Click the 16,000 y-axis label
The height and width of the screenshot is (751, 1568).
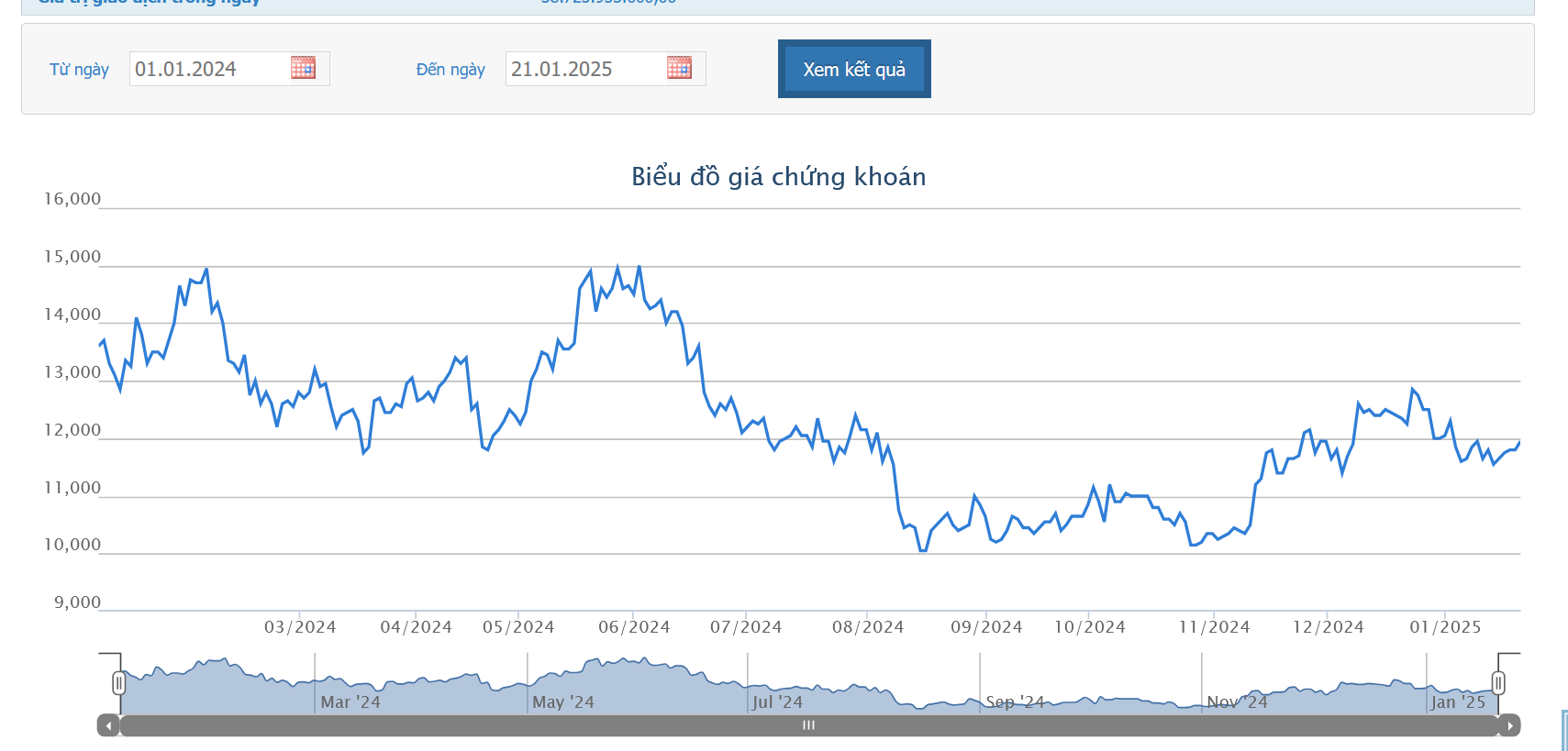[x=72, y=199]
